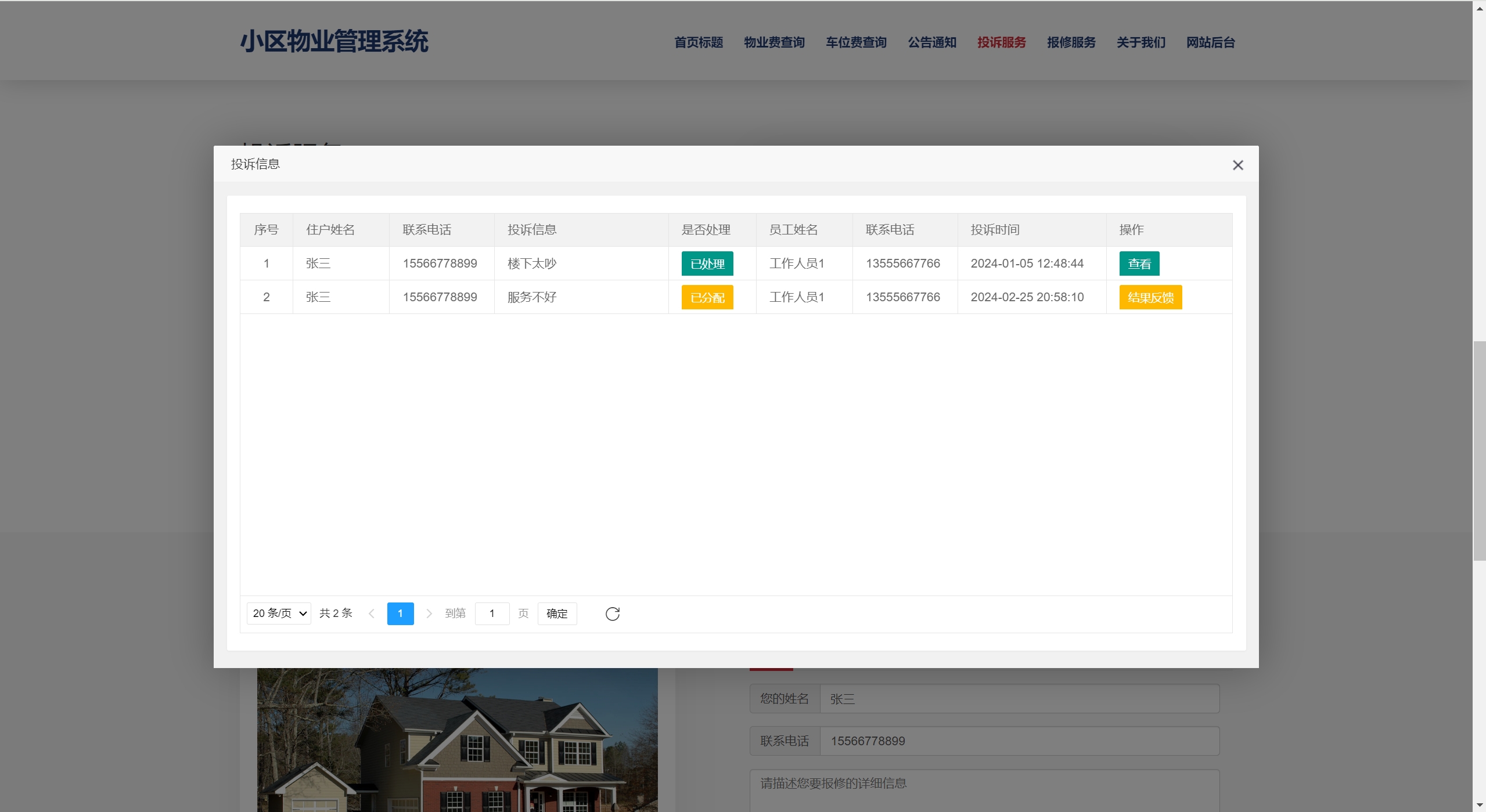Viewport: 1486px width, 812px height.
Task: Select page 1 in pagination
Action: click(400, 613)
